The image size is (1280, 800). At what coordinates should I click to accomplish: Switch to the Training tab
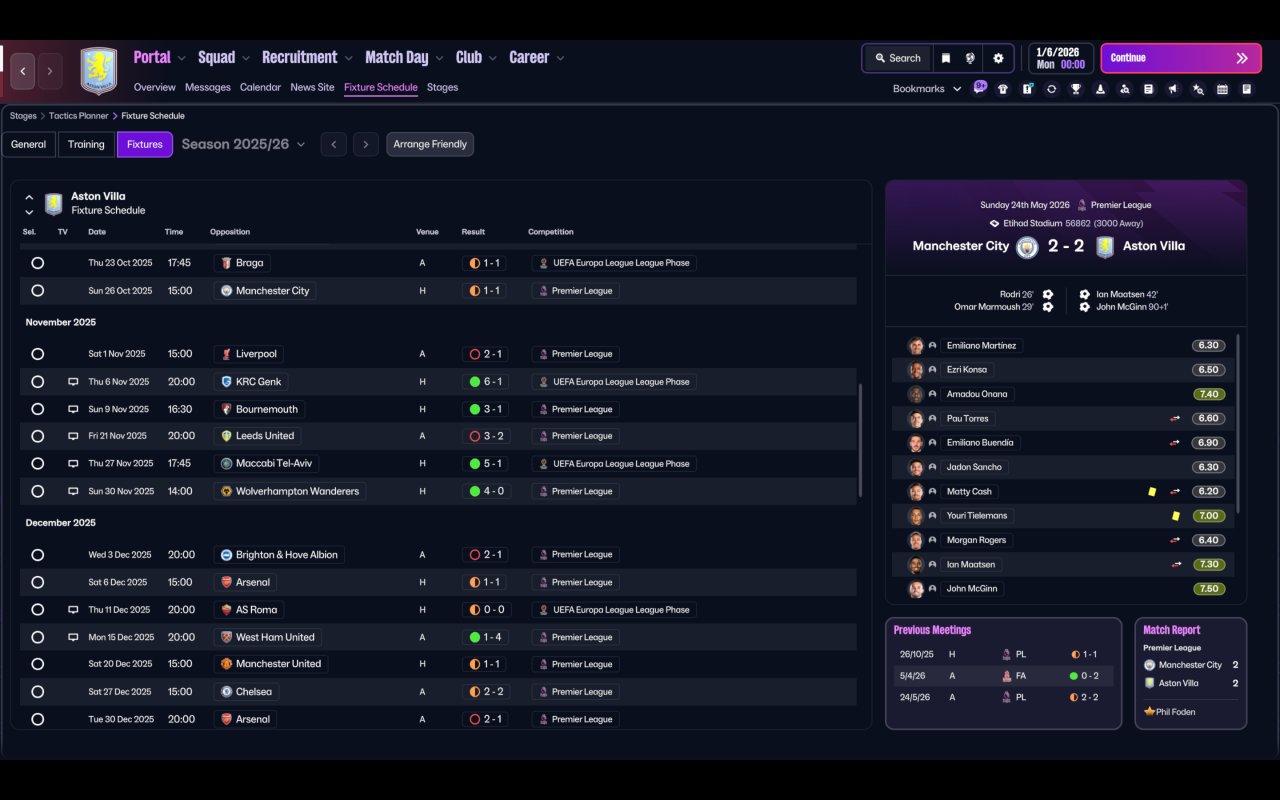(x=86, y=145)
